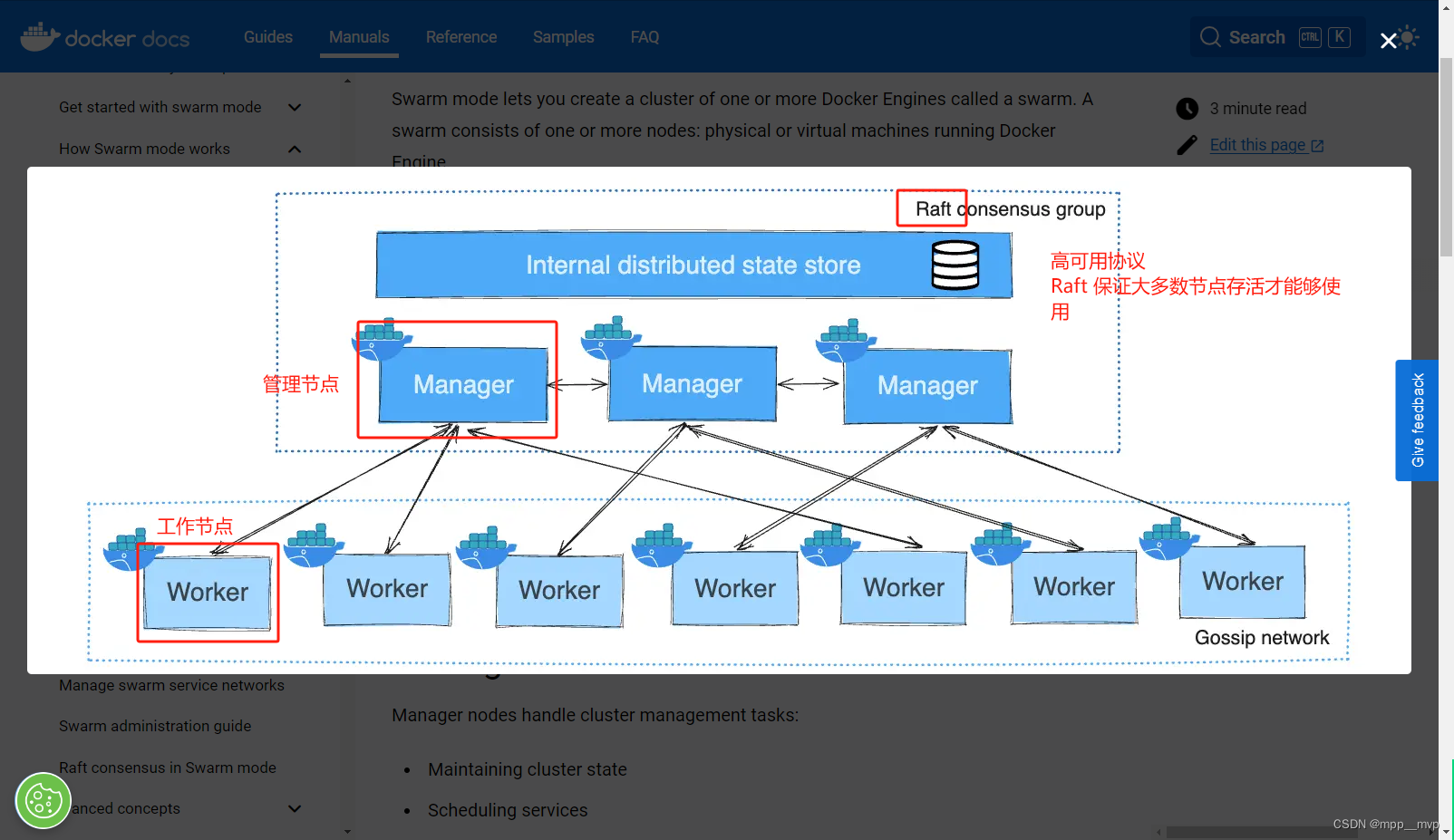
Task: Open the Guides section
Action: (268, 37)
